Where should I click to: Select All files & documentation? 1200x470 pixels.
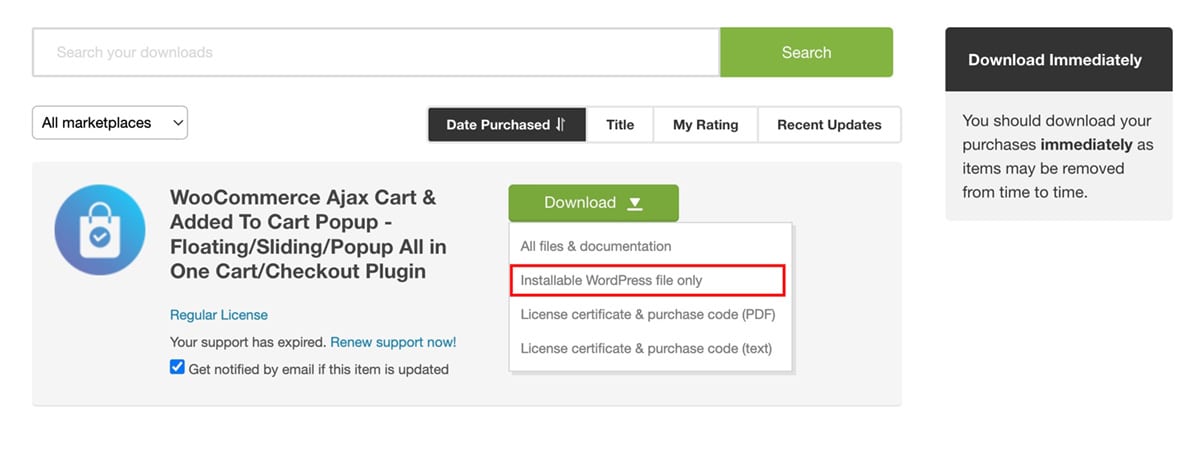click(596, 246)
